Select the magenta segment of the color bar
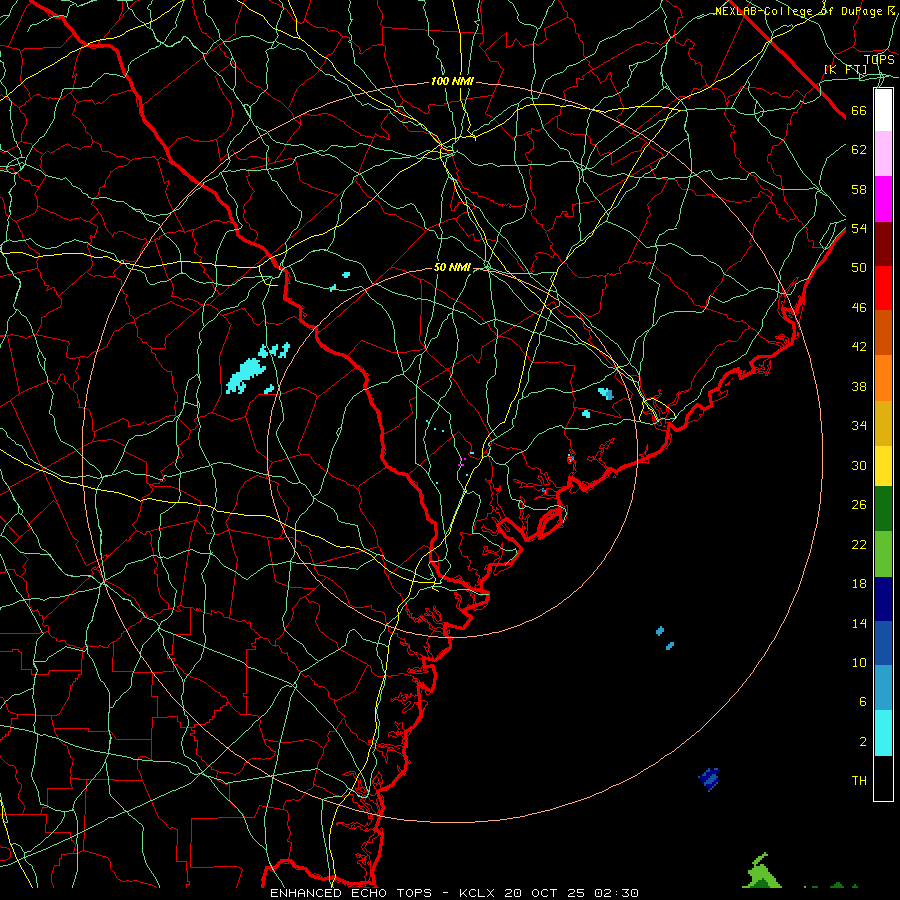This screenshot has height=900, width=900. (883, 199)
